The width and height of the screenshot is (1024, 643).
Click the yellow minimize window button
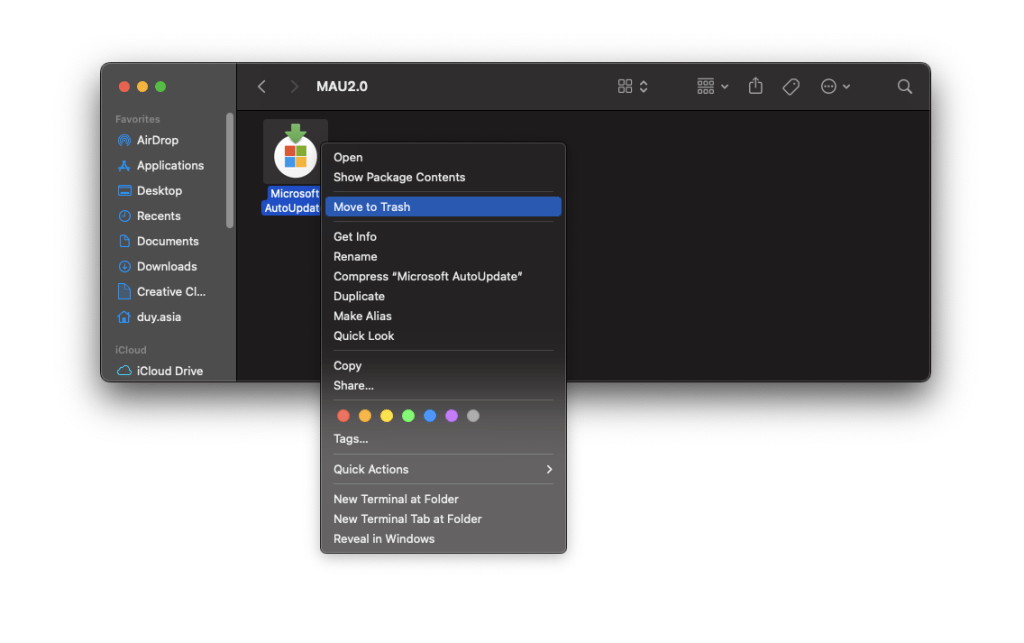pyautogui.click(x=142, y=86)
